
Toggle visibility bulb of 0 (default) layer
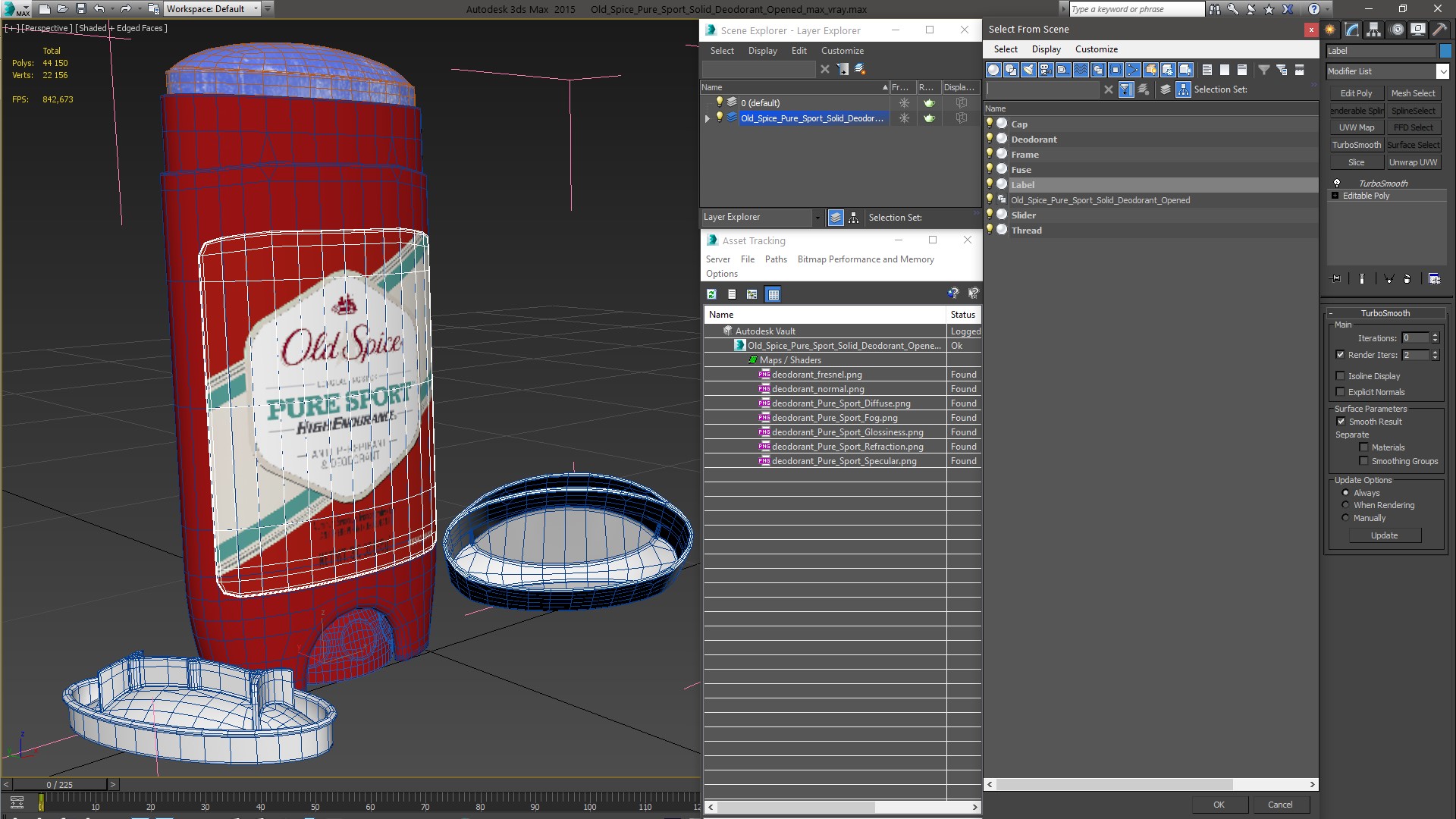(x=719, y=102)
